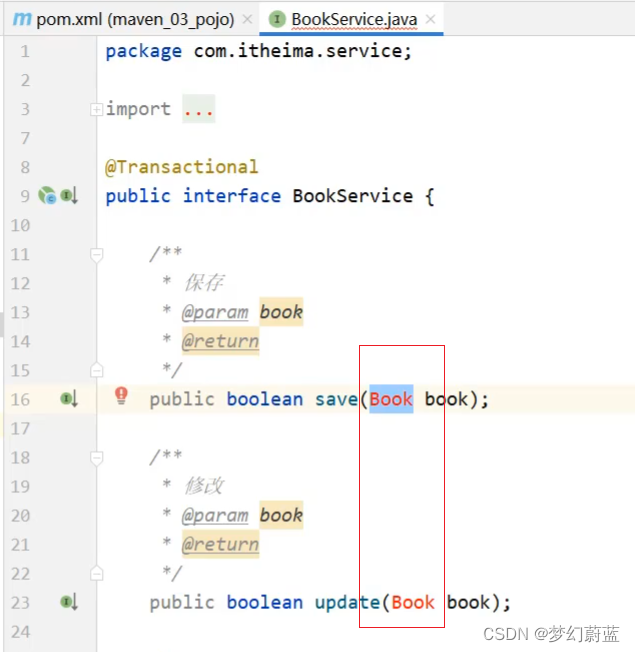Collapse the Javadoc comment starting on line 11
635x652 pixels.
pyautogui.click(x=96, y=254)
